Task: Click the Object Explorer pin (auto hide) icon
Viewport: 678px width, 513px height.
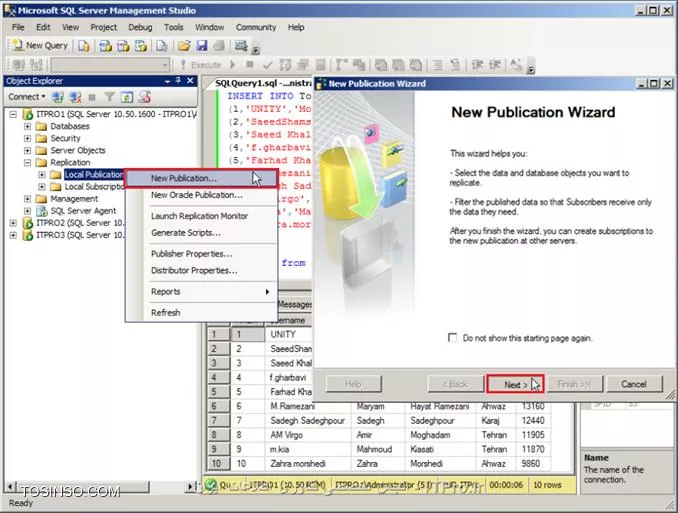Action: 178,81
